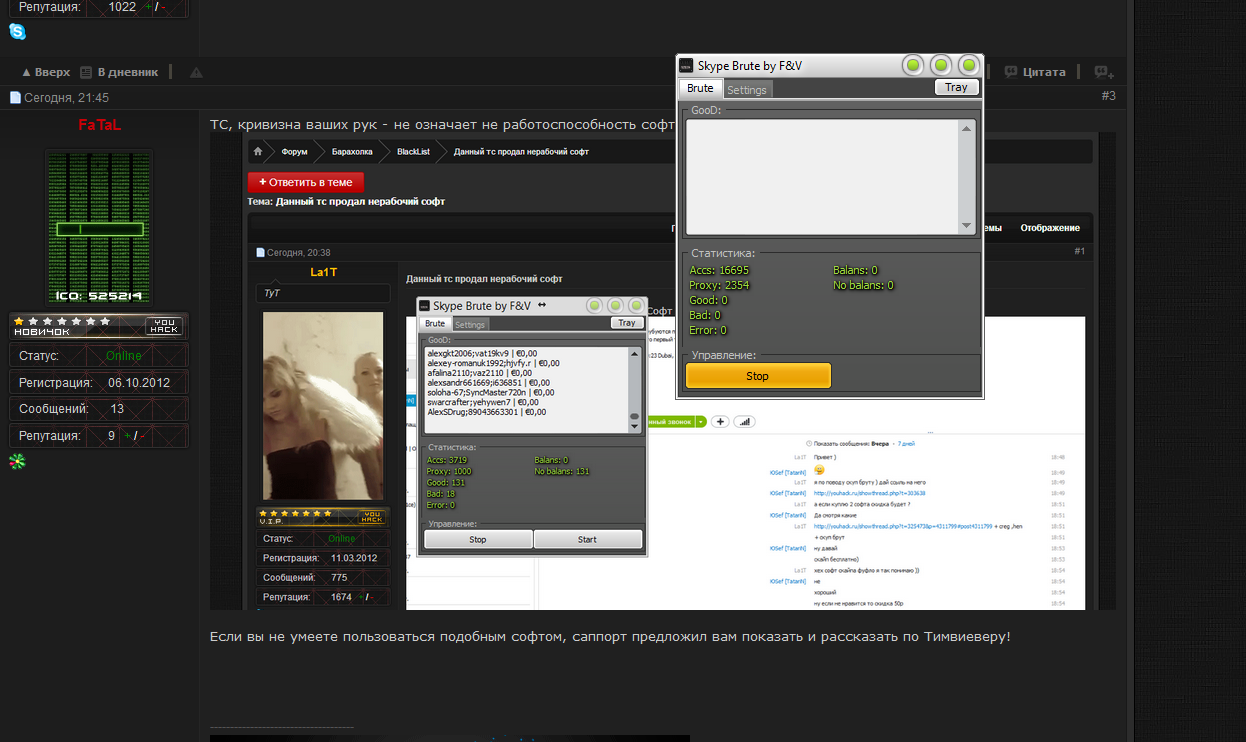The image size is (1246, 742).
Task: Click the orange Stop button
Action: tap(758, 376)
